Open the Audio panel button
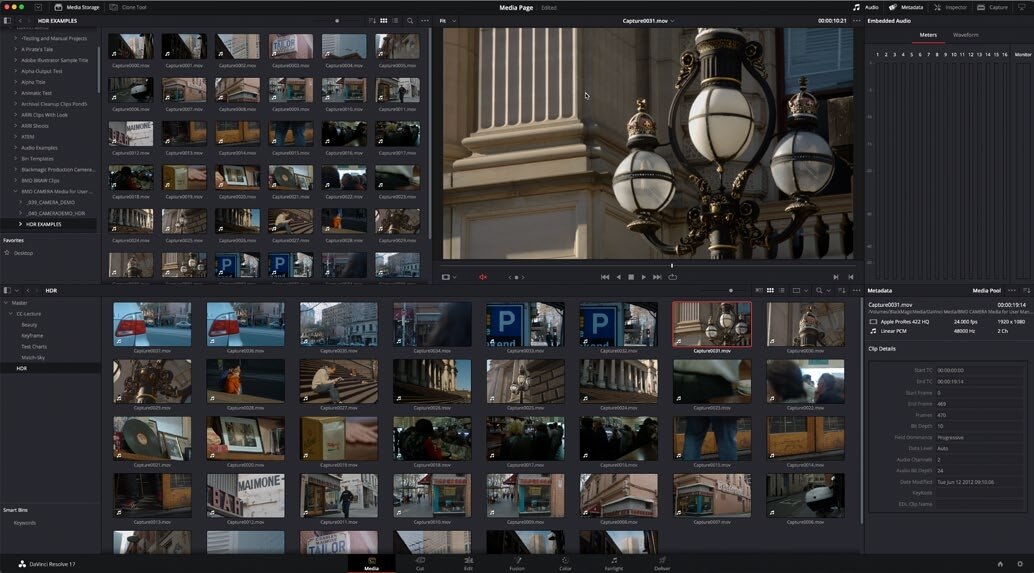This screenshot has width=1034, height=573. pyautogui.click(x=866, y=7)
